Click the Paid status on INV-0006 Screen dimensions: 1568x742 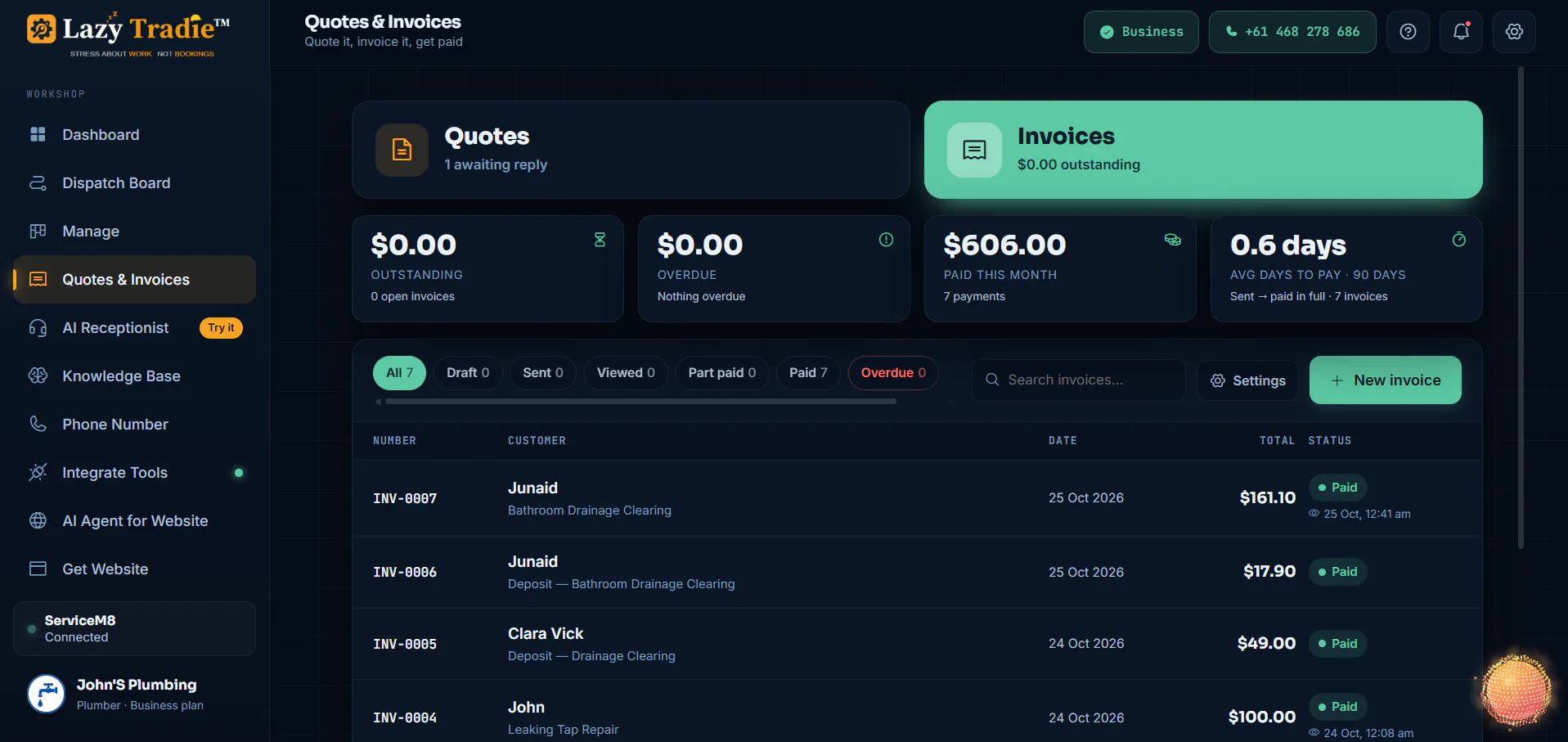1337,572
